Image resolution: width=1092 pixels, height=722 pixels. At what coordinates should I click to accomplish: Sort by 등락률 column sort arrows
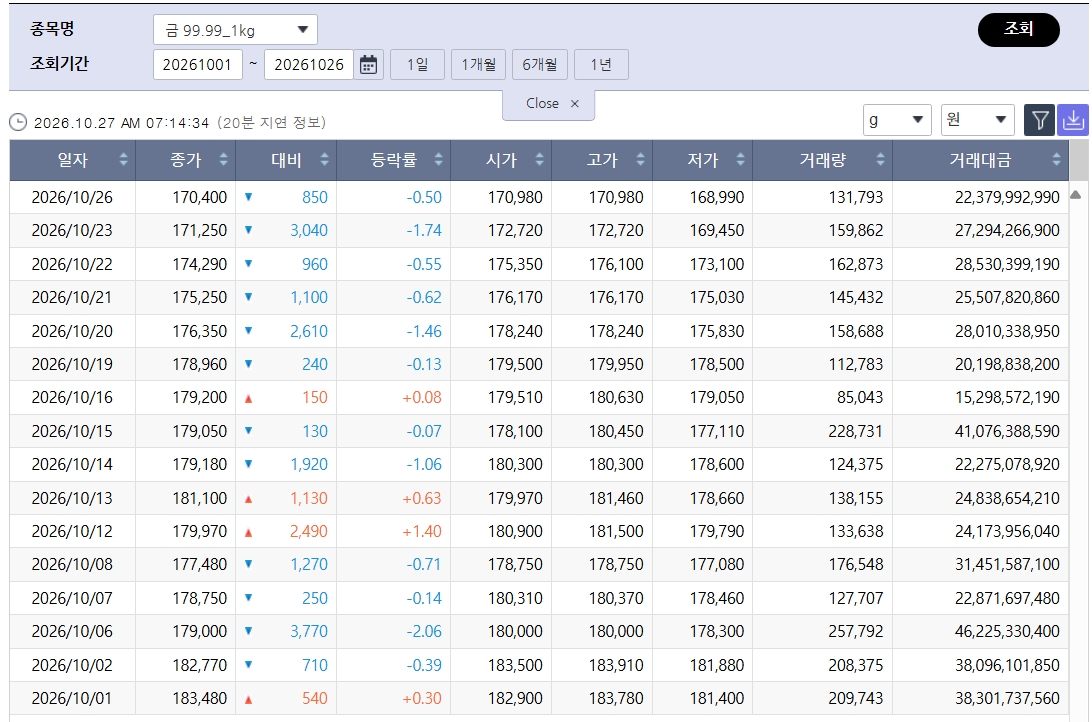438,159
